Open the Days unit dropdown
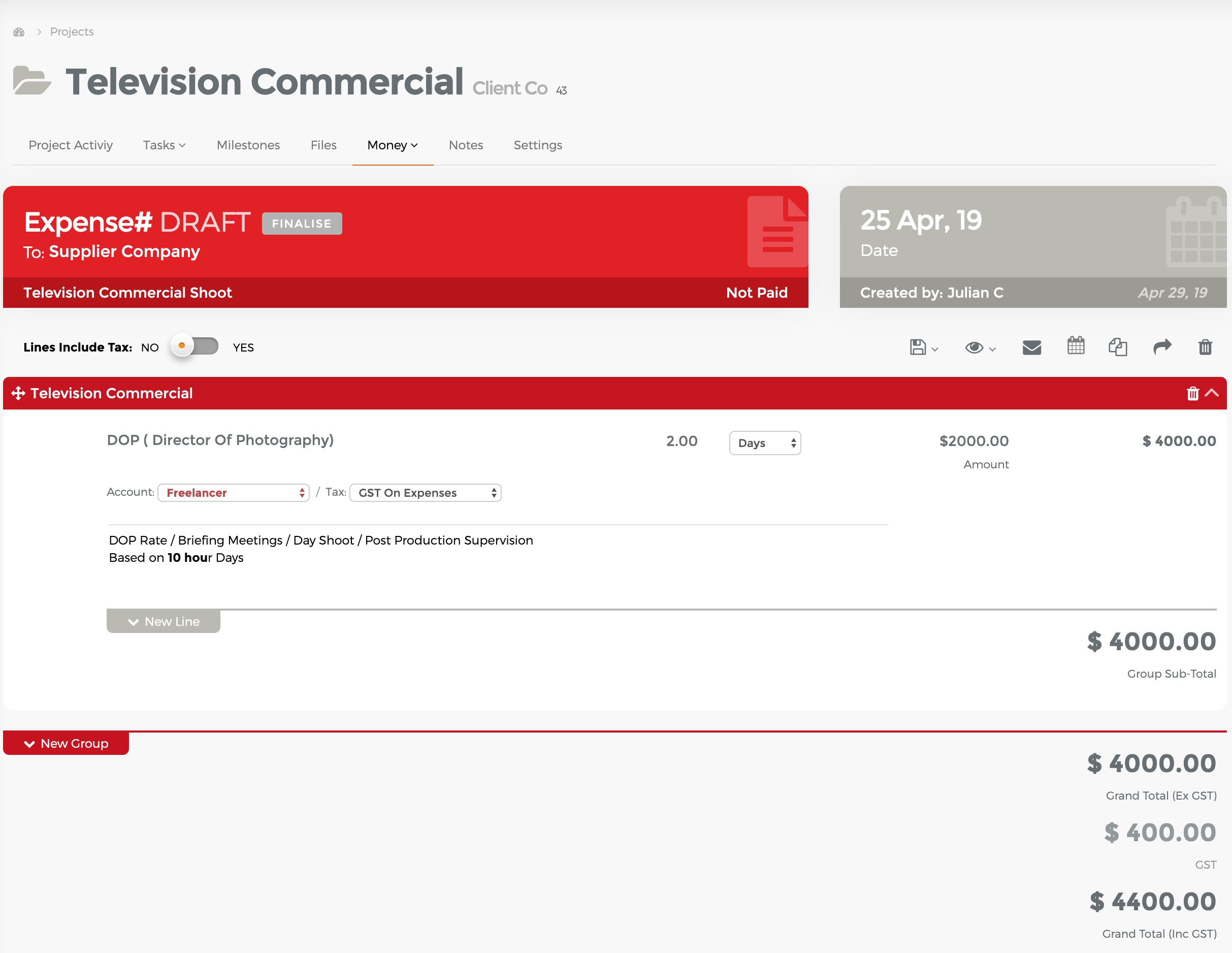Screen dimensions: 1232x953 click(x=765, y=443)
